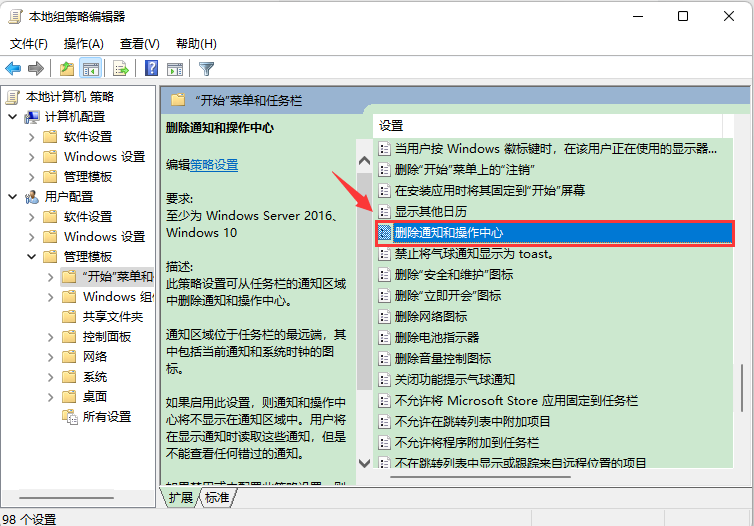Viewport: 754px width, 526px height.
Task: Open Help via the blue question-mark icon
Action: click(x=151, y=69)
